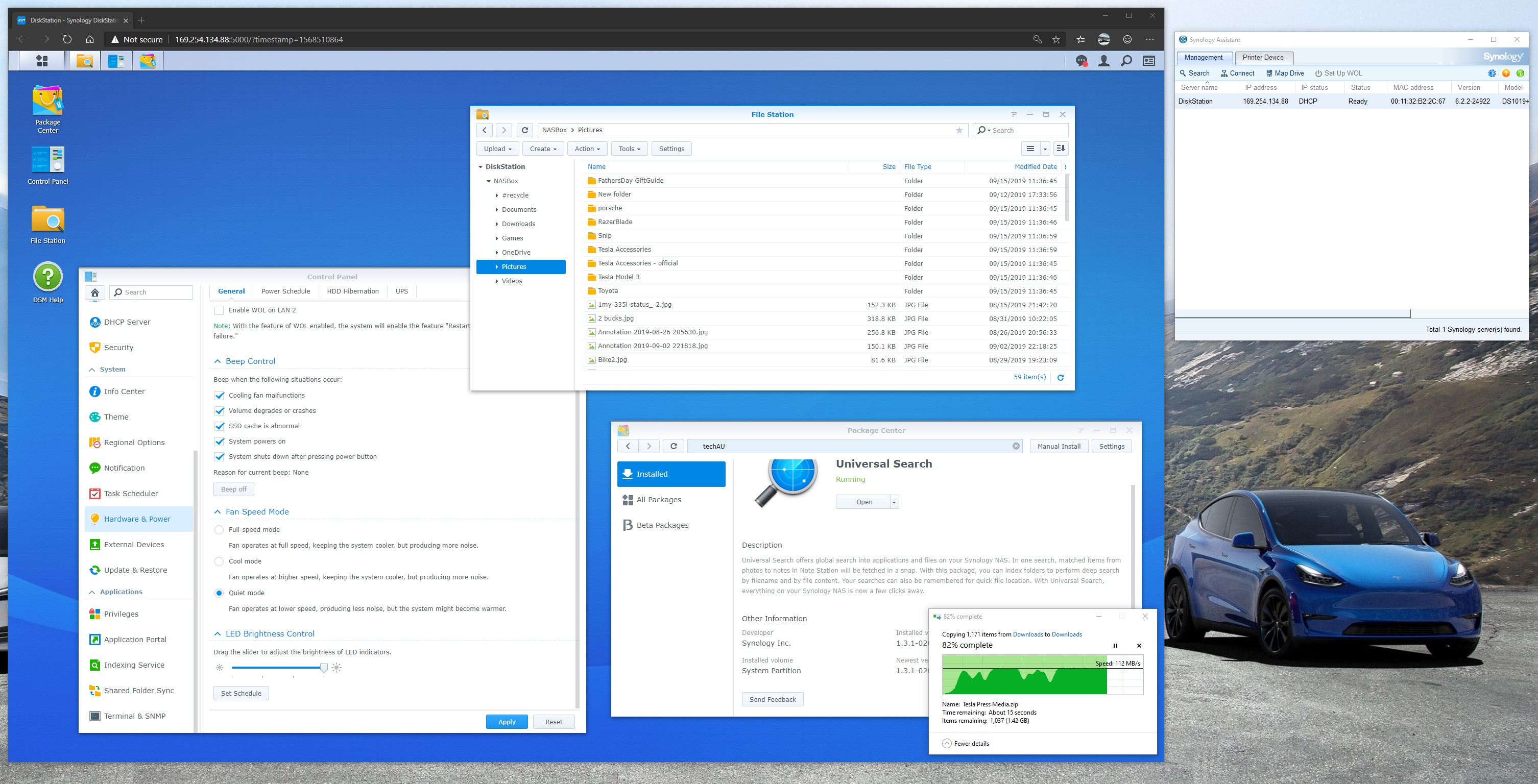Go back in File Station
The image size is (1538, 784).
point(485,130)
